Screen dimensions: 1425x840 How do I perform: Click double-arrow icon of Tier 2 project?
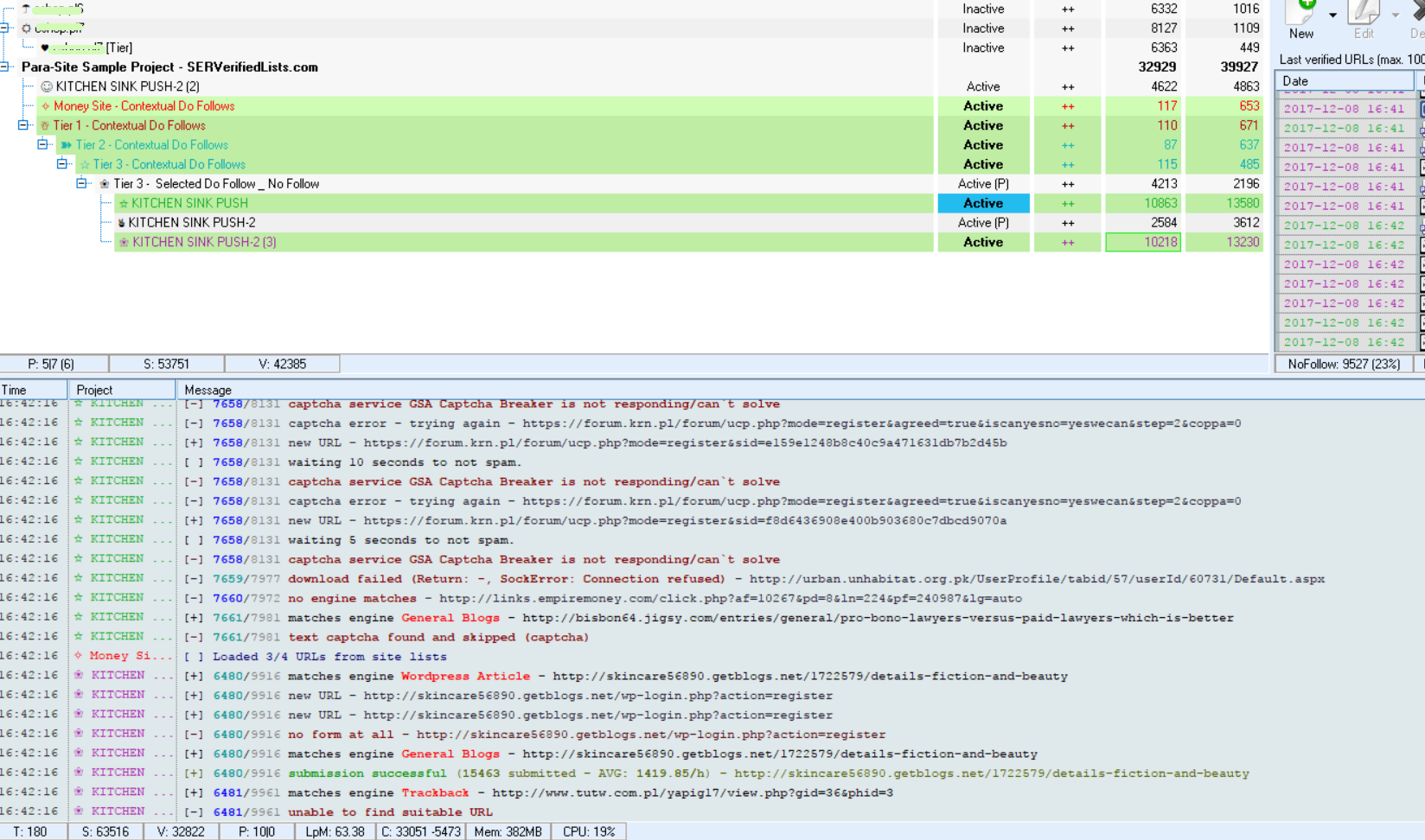67,145
